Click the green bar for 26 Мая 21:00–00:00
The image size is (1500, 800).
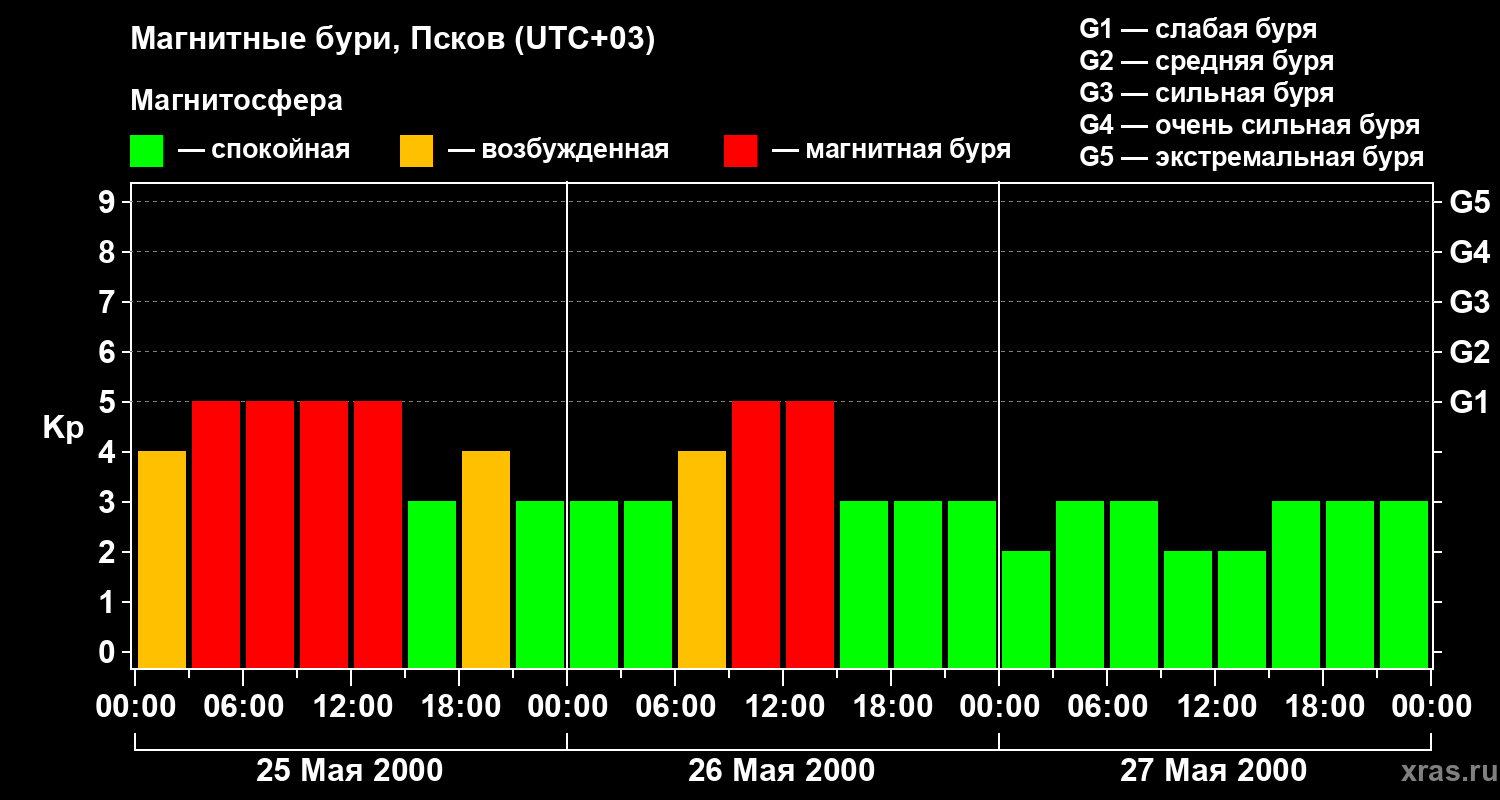click(x=972, y=585)
